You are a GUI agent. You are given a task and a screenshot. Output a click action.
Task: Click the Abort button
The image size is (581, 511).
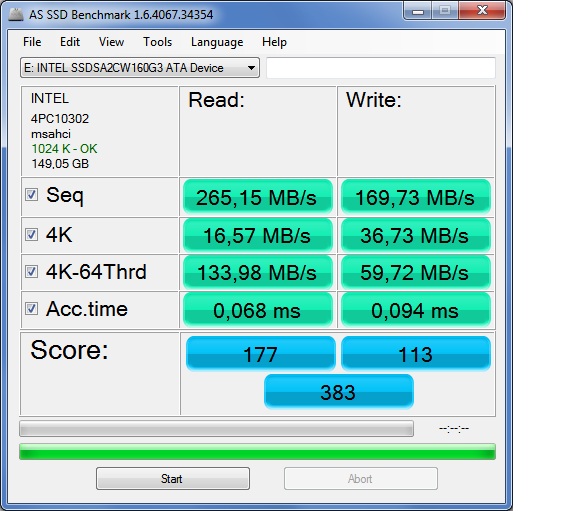361,478
